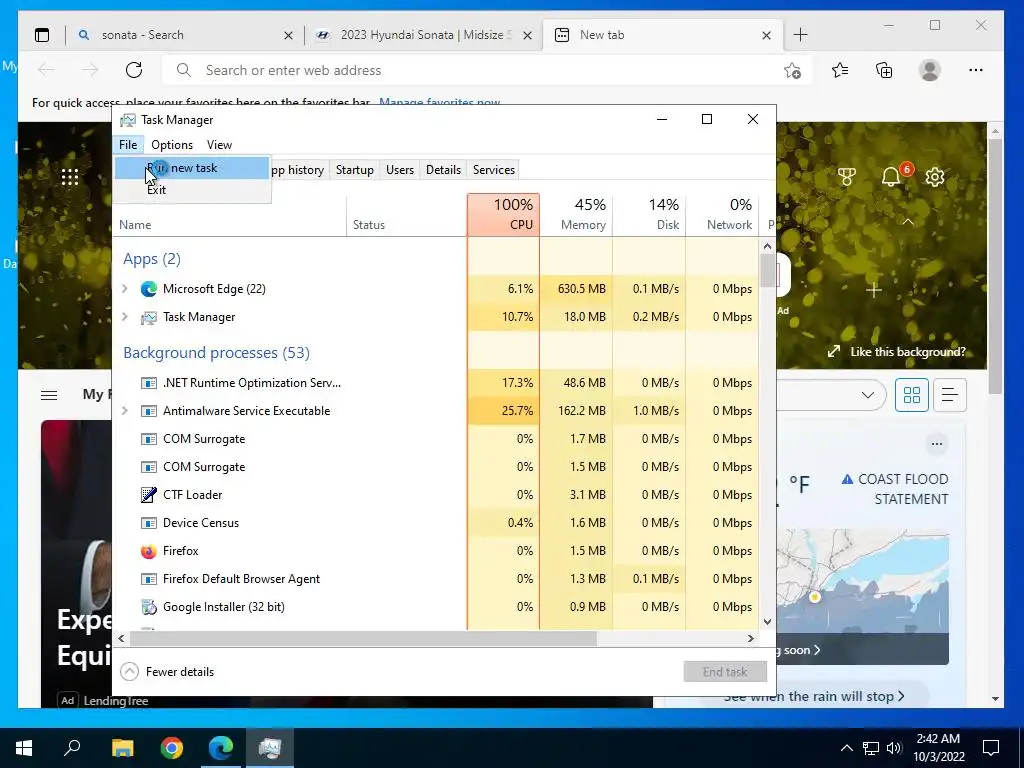Open the notifications bell in Edge page

click(x=891, y=176)
